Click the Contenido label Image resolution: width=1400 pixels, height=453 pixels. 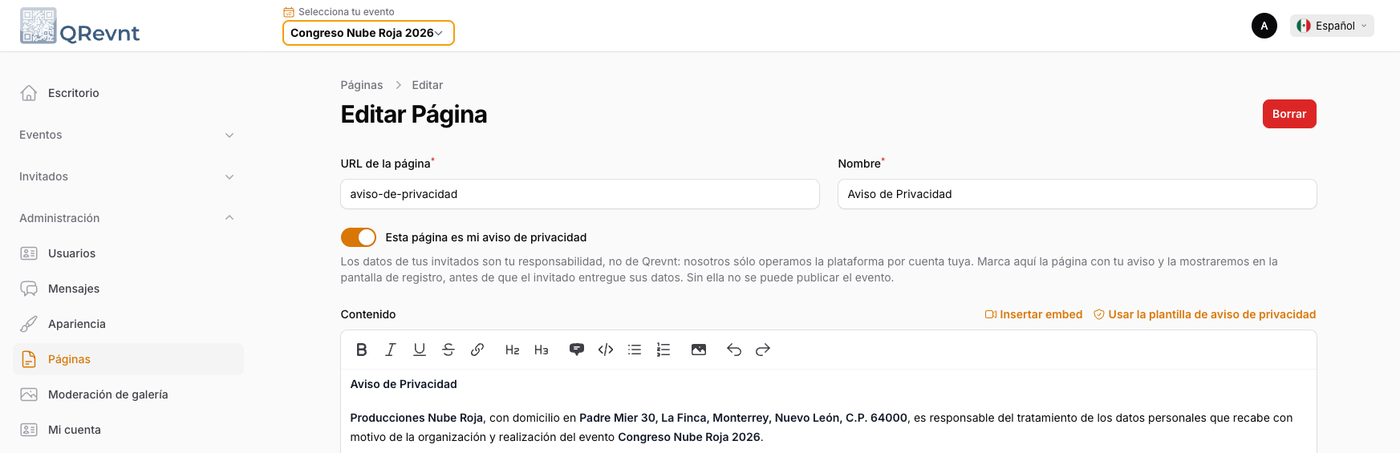pos(368,314)
